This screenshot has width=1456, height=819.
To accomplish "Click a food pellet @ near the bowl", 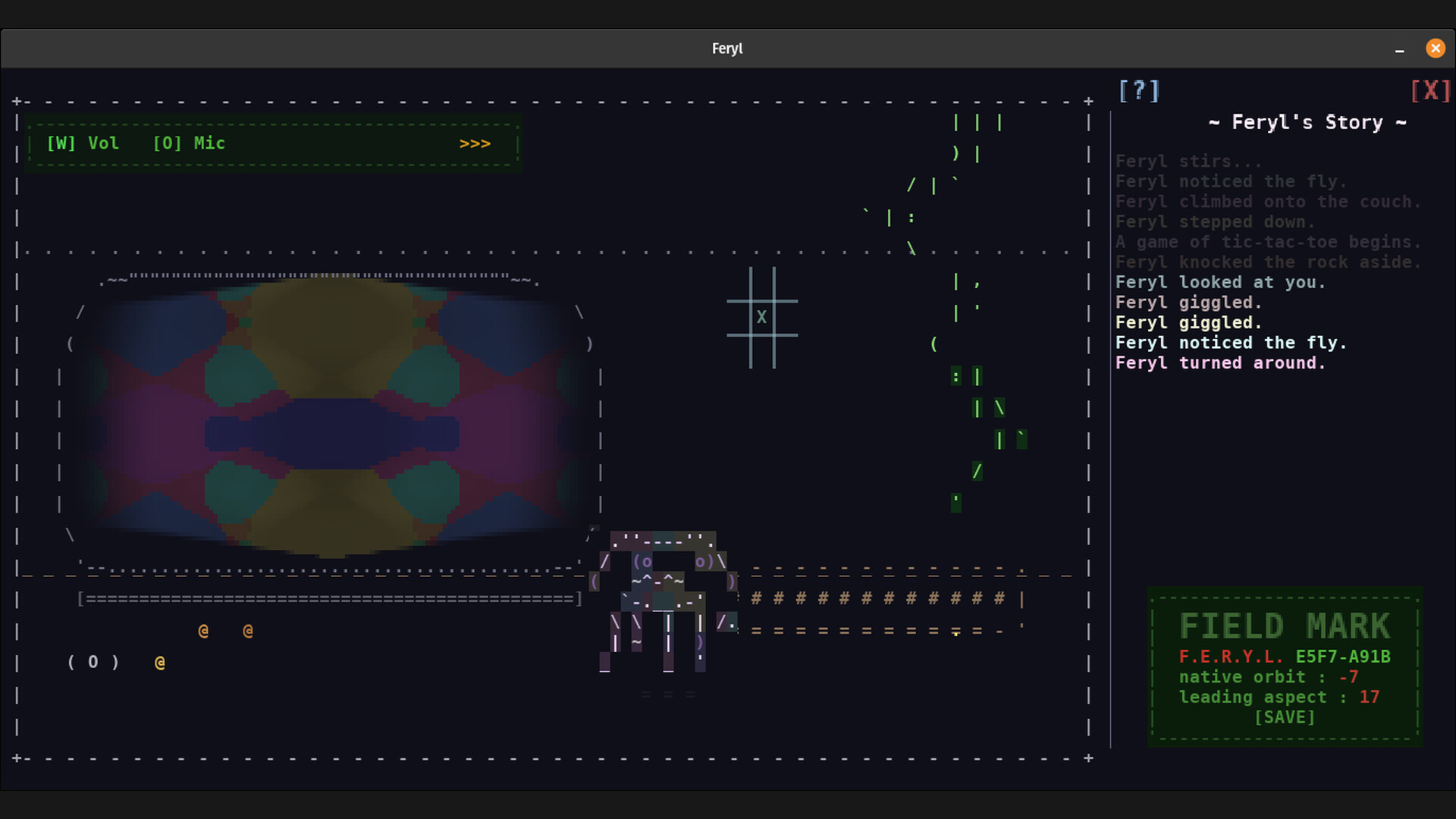I will (202, 629).
